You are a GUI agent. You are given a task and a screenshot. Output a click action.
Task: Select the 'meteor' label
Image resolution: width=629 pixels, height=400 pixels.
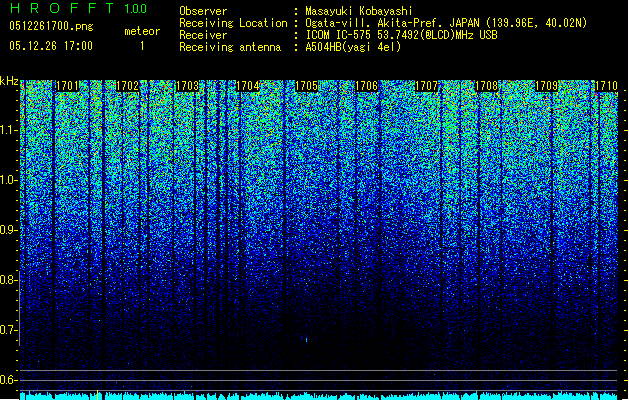(x=142, y=31)
